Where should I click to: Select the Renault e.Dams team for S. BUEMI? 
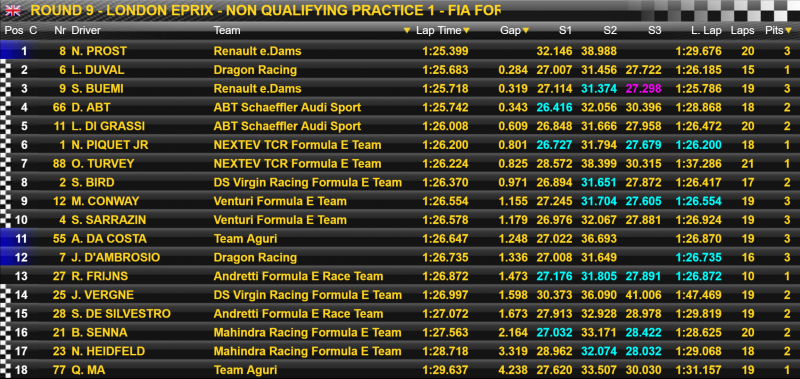(257, 89)
